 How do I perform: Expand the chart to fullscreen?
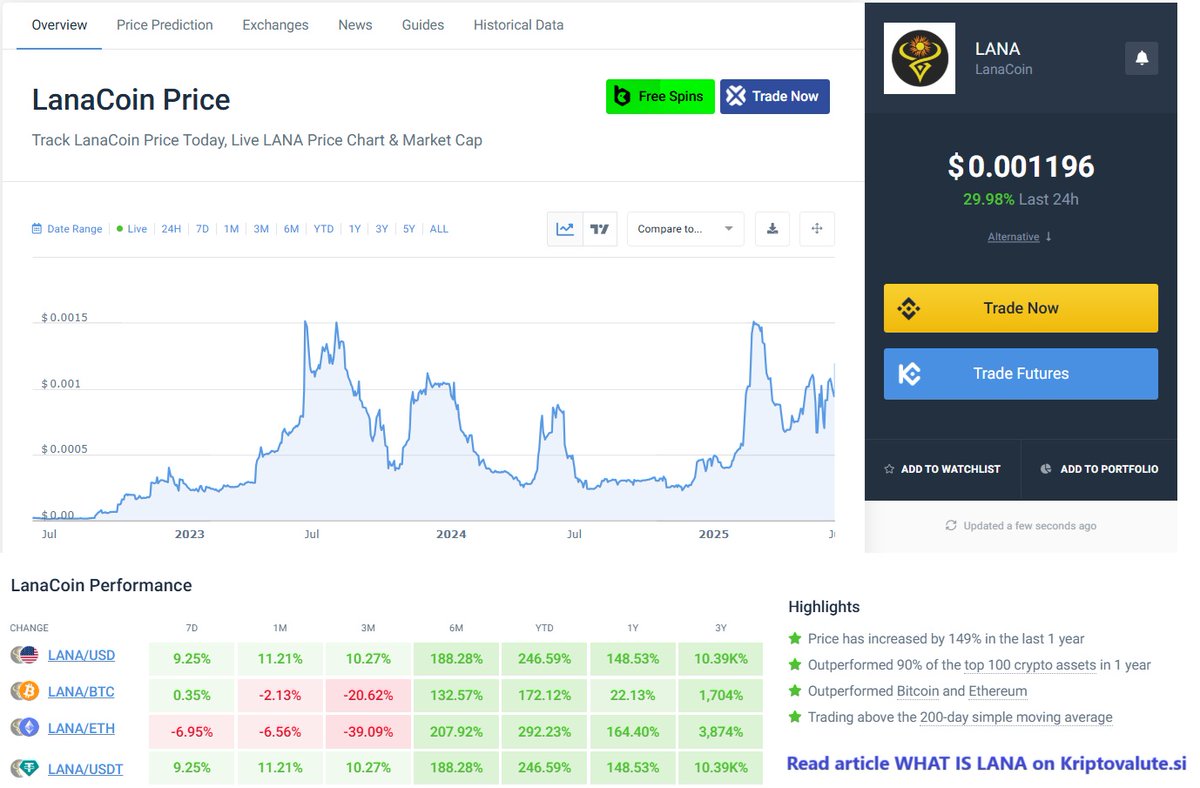pyautogui.click(x=817, y=229)
